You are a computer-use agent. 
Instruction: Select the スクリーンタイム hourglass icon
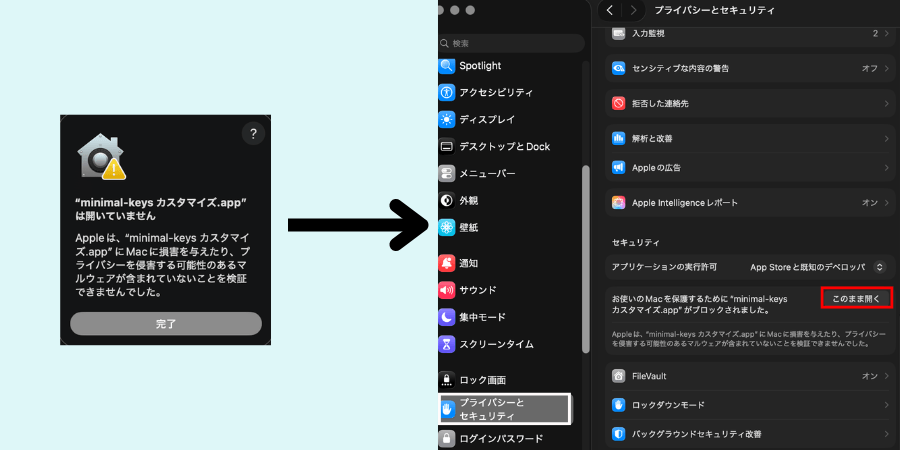point(447,344)
